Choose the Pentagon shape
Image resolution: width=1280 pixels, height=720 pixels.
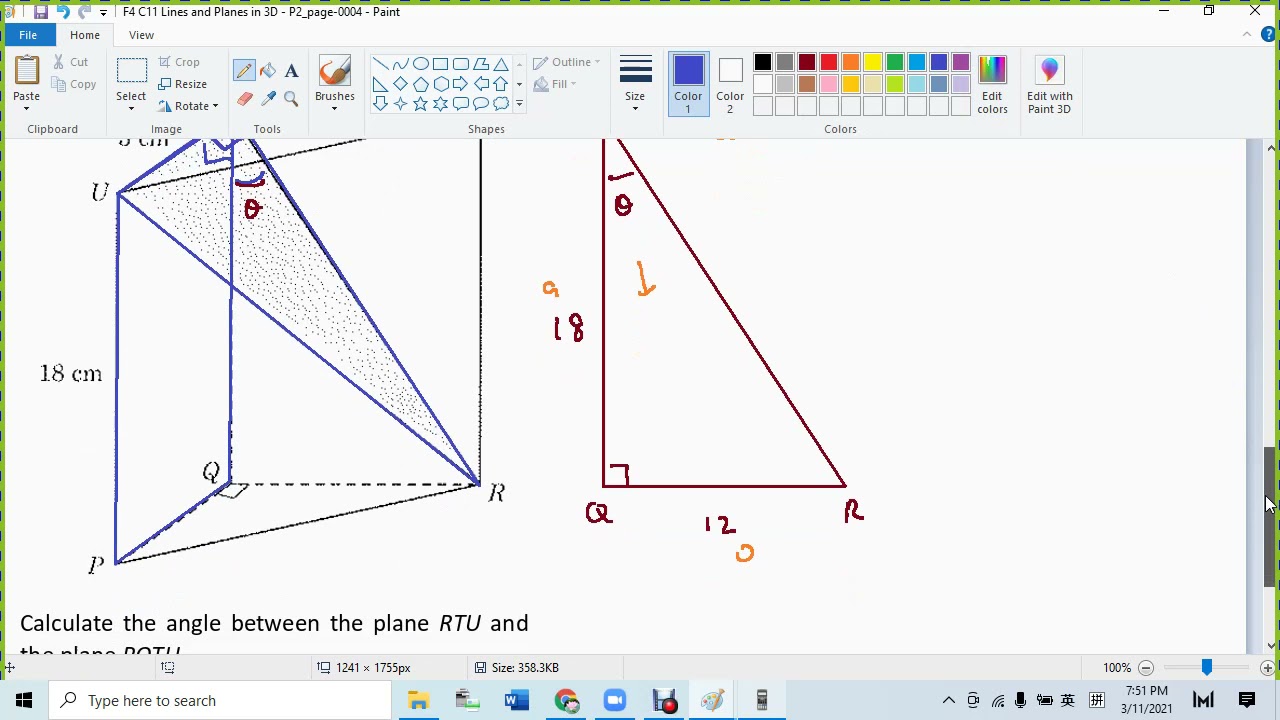(x=420, y=84)
